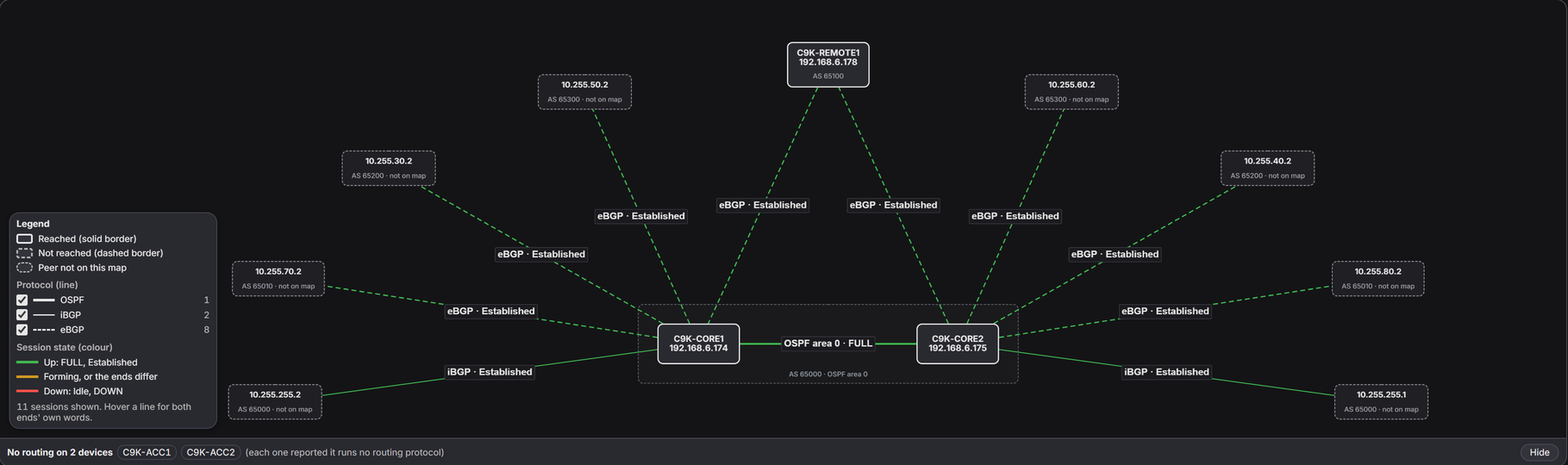The width and height of the screenshot is (1568, 465).
Task: Click peer node 10.255.40.2
Action: point(1267,168)
